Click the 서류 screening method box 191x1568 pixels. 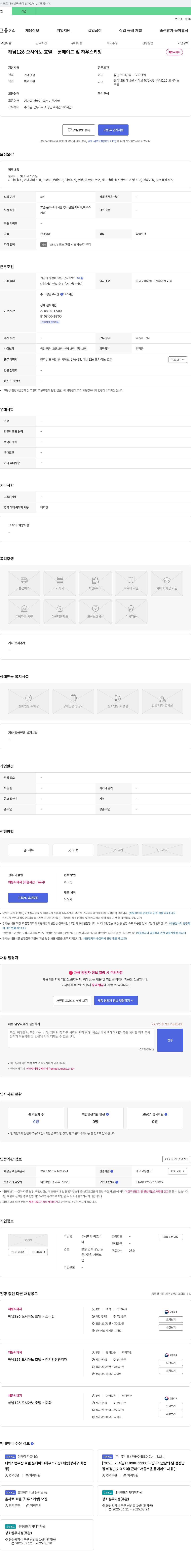29,850
